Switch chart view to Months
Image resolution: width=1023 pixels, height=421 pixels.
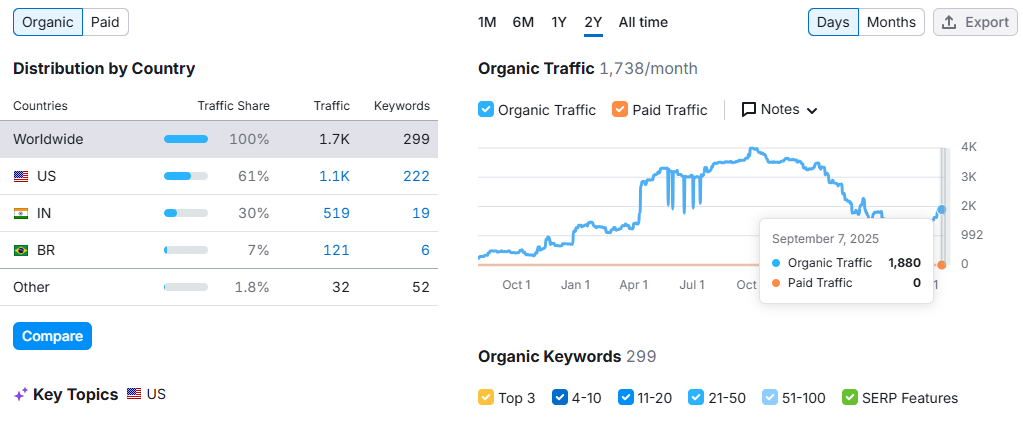point(890,22)
